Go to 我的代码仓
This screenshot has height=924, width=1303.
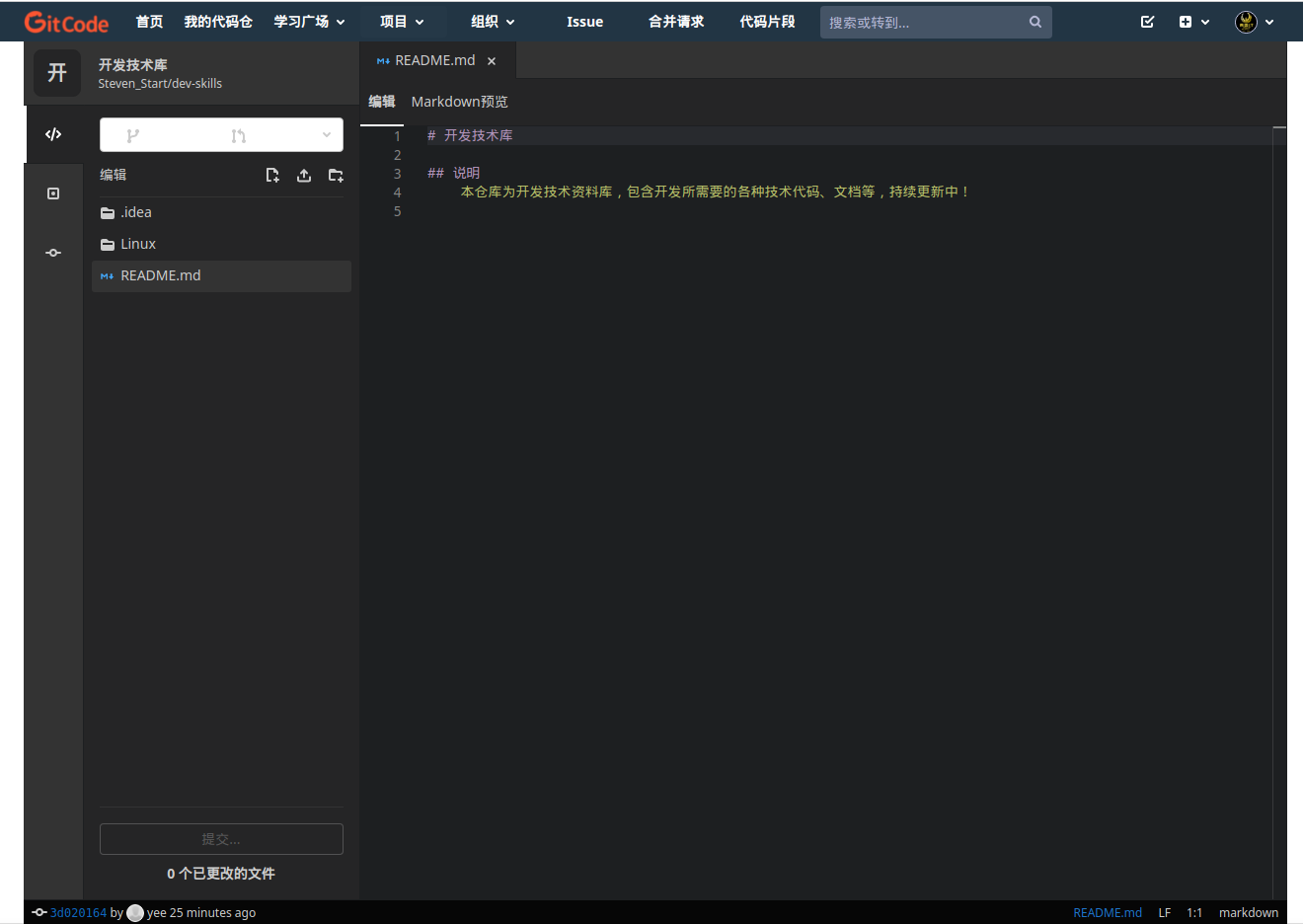click(x=218, y=22)
